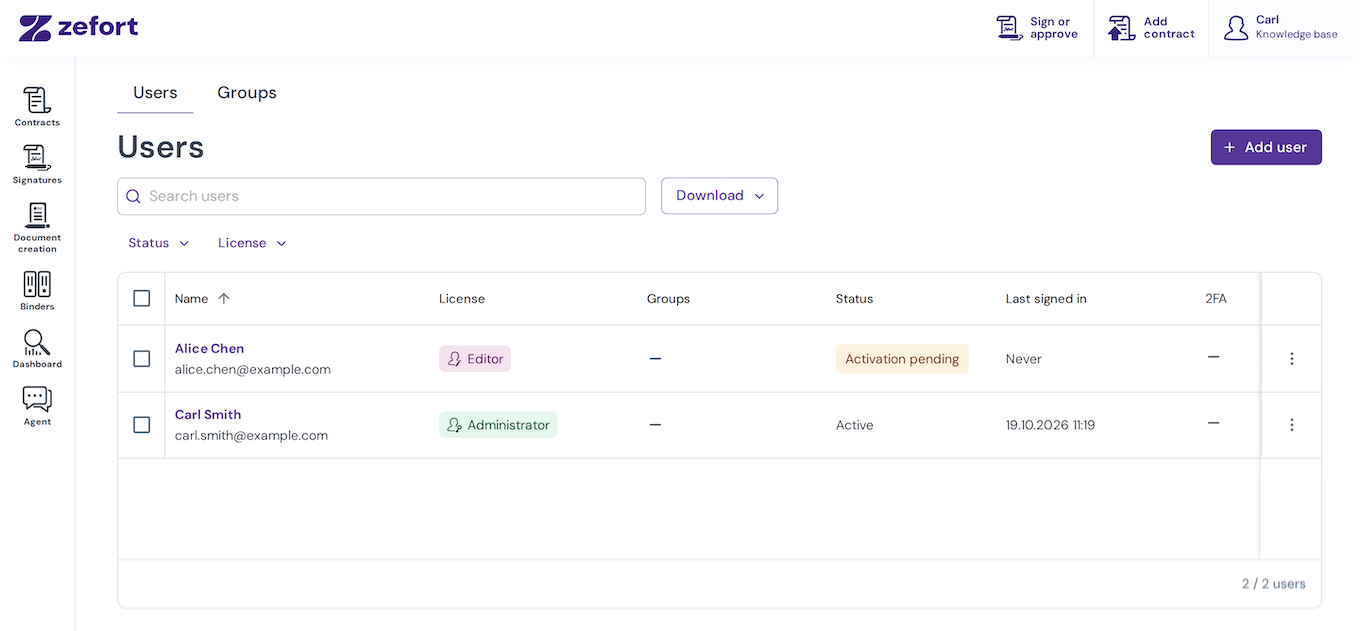Select all users with header checkbox
The image size is (1360, 631).
142,298
